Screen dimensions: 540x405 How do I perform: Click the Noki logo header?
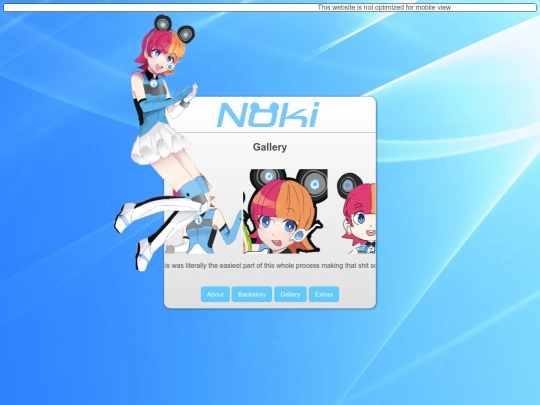(x=268, y=115)
